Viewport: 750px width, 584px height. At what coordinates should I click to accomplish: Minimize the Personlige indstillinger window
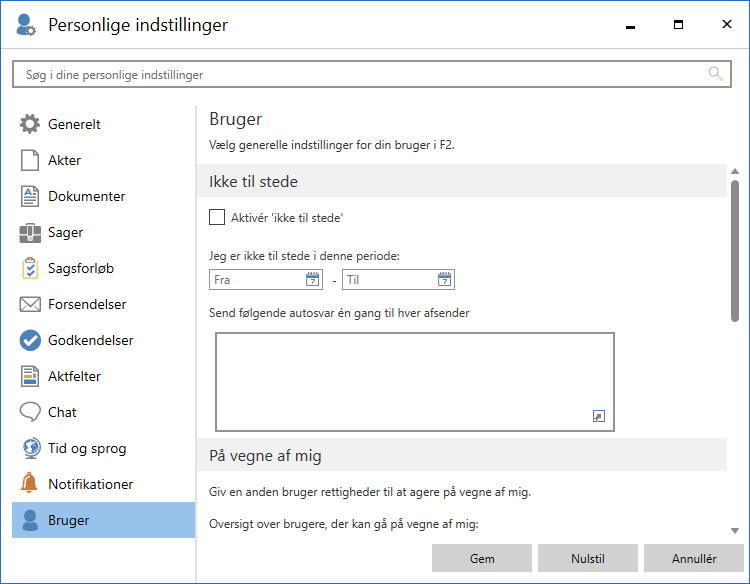630,25
